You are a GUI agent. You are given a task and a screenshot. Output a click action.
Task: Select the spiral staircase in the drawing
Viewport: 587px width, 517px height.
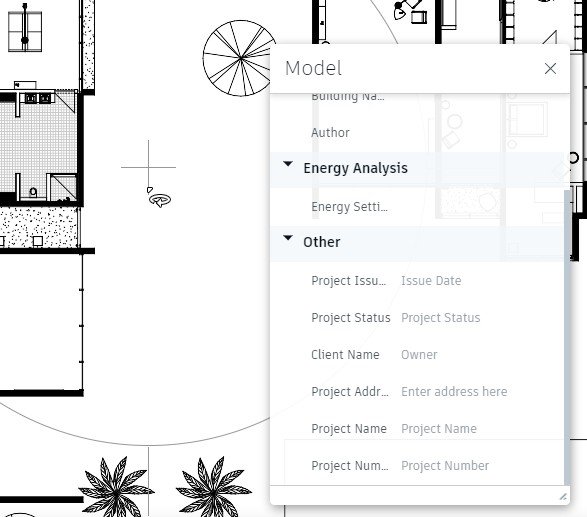[240, 58]
